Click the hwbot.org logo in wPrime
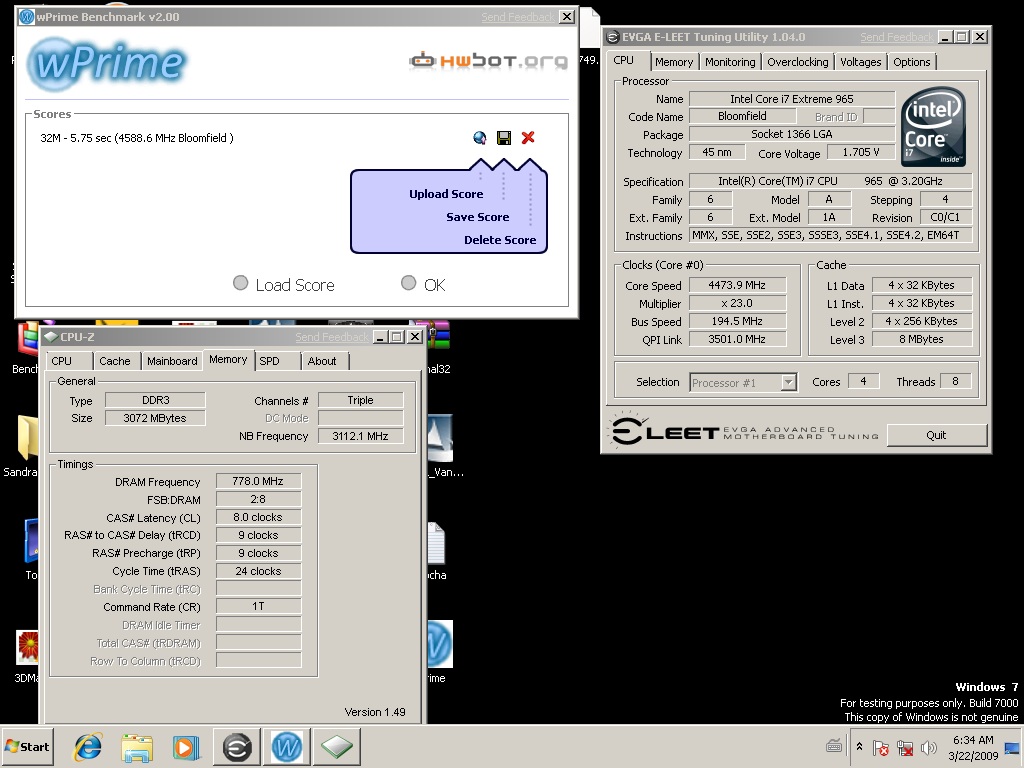This screenshot has width=1025, height=768. (x=488, y=61)
